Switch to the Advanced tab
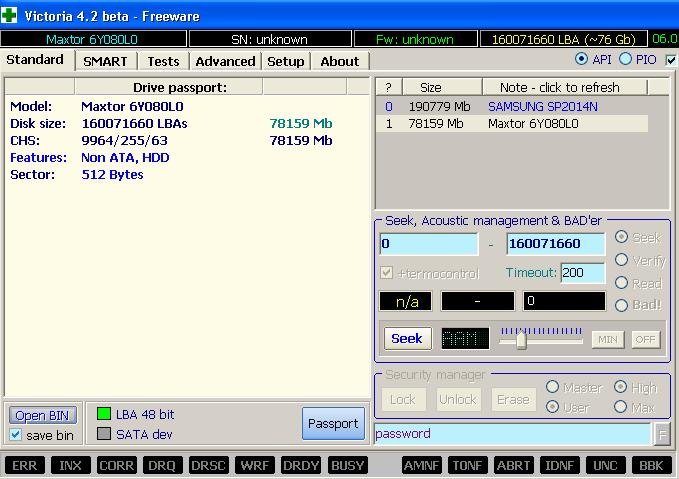The width and height of the screenshot is (679, 479). pos(225,61)
